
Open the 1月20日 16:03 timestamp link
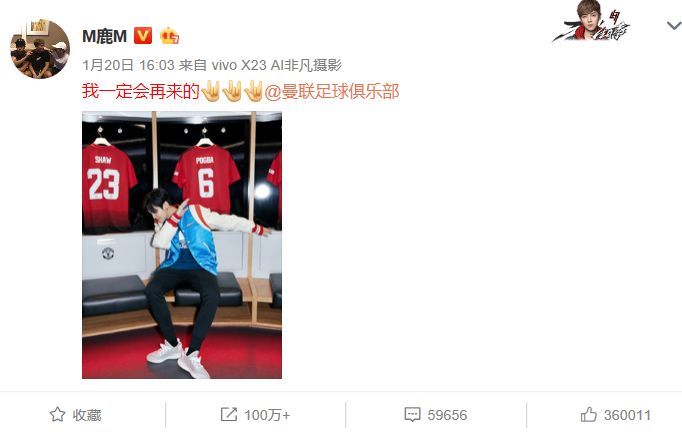click(x=128, y=65)
